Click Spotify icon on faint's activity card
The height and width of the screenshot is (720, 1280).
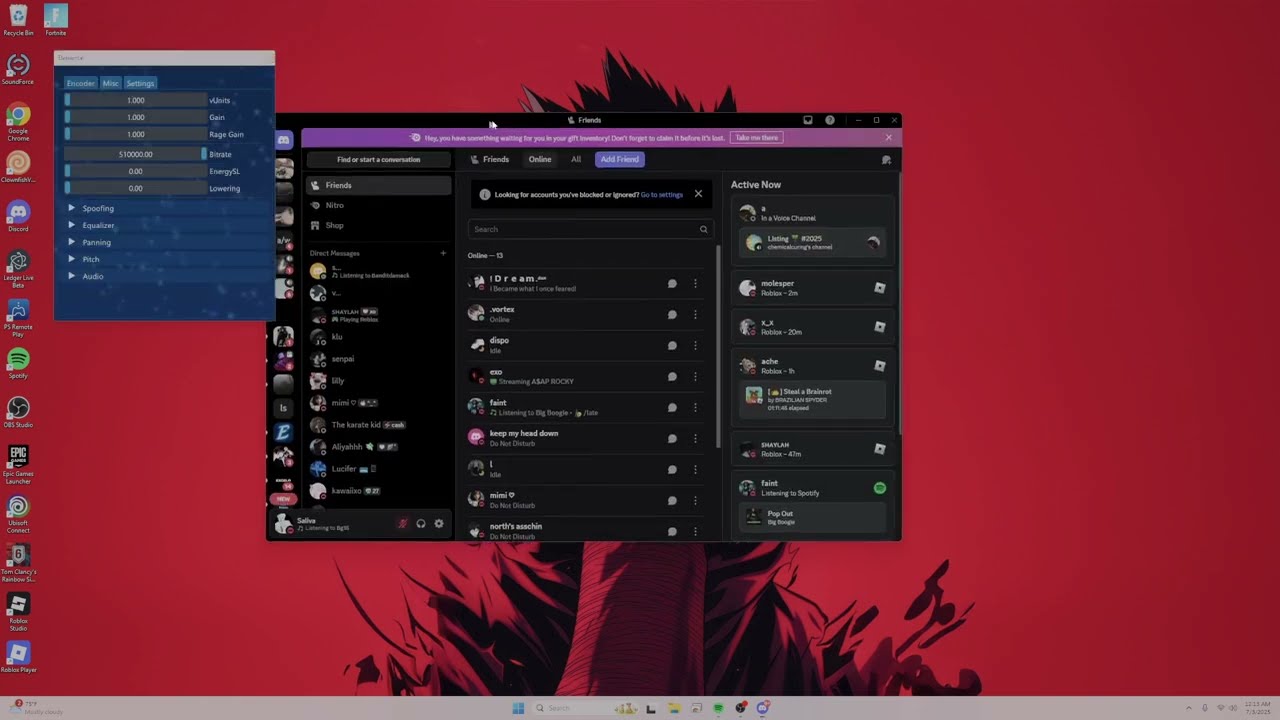pos(880,488)
